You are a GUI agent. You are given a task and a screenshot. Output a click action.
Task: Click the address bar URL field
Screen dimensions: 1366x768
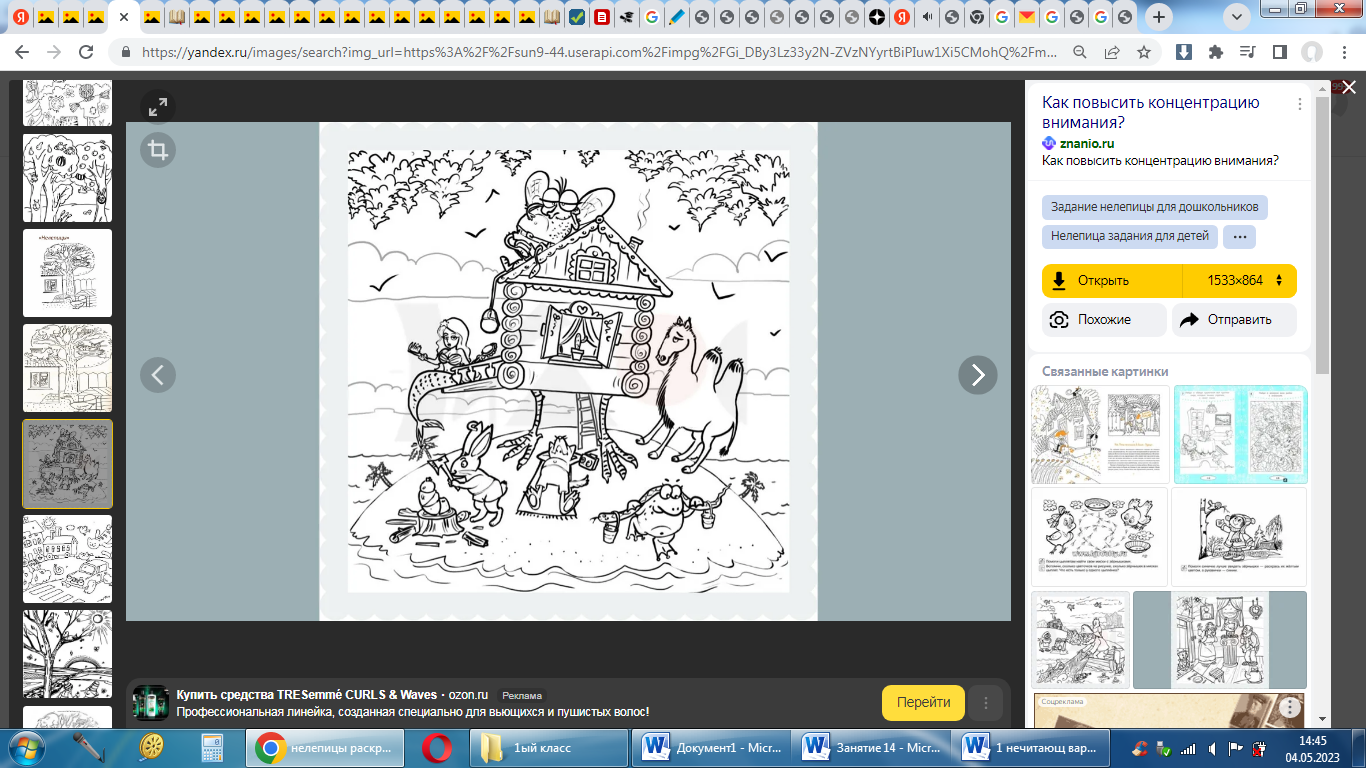(600, 52)
